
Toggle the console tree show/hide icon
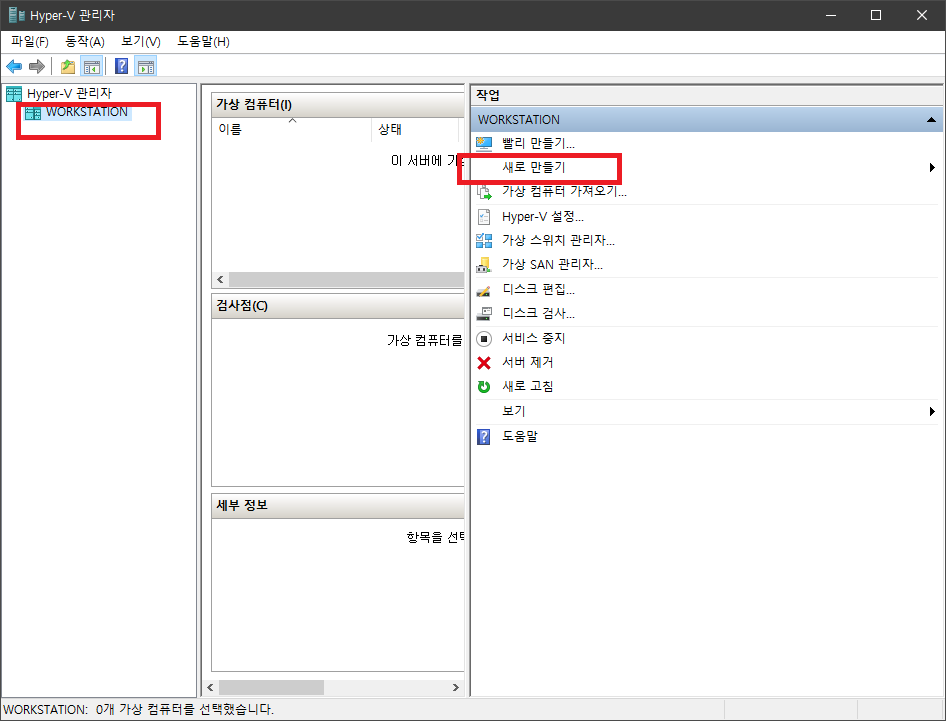point(92,66)
